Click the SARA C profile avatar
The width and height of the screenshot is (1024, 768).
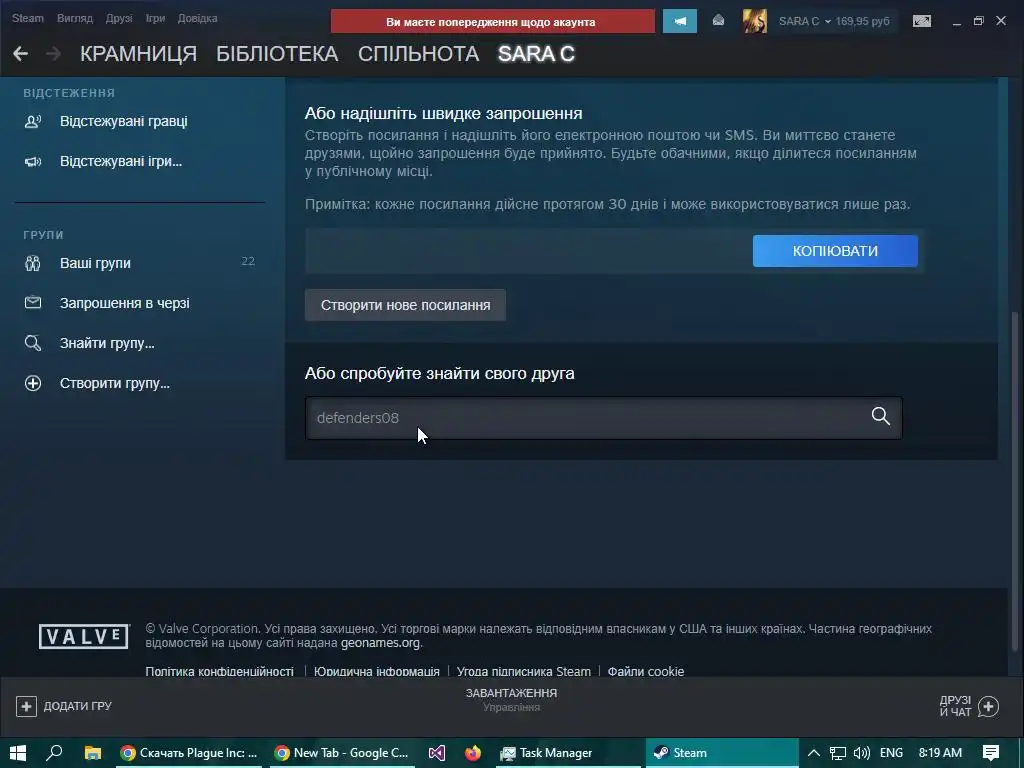[755, 22]
